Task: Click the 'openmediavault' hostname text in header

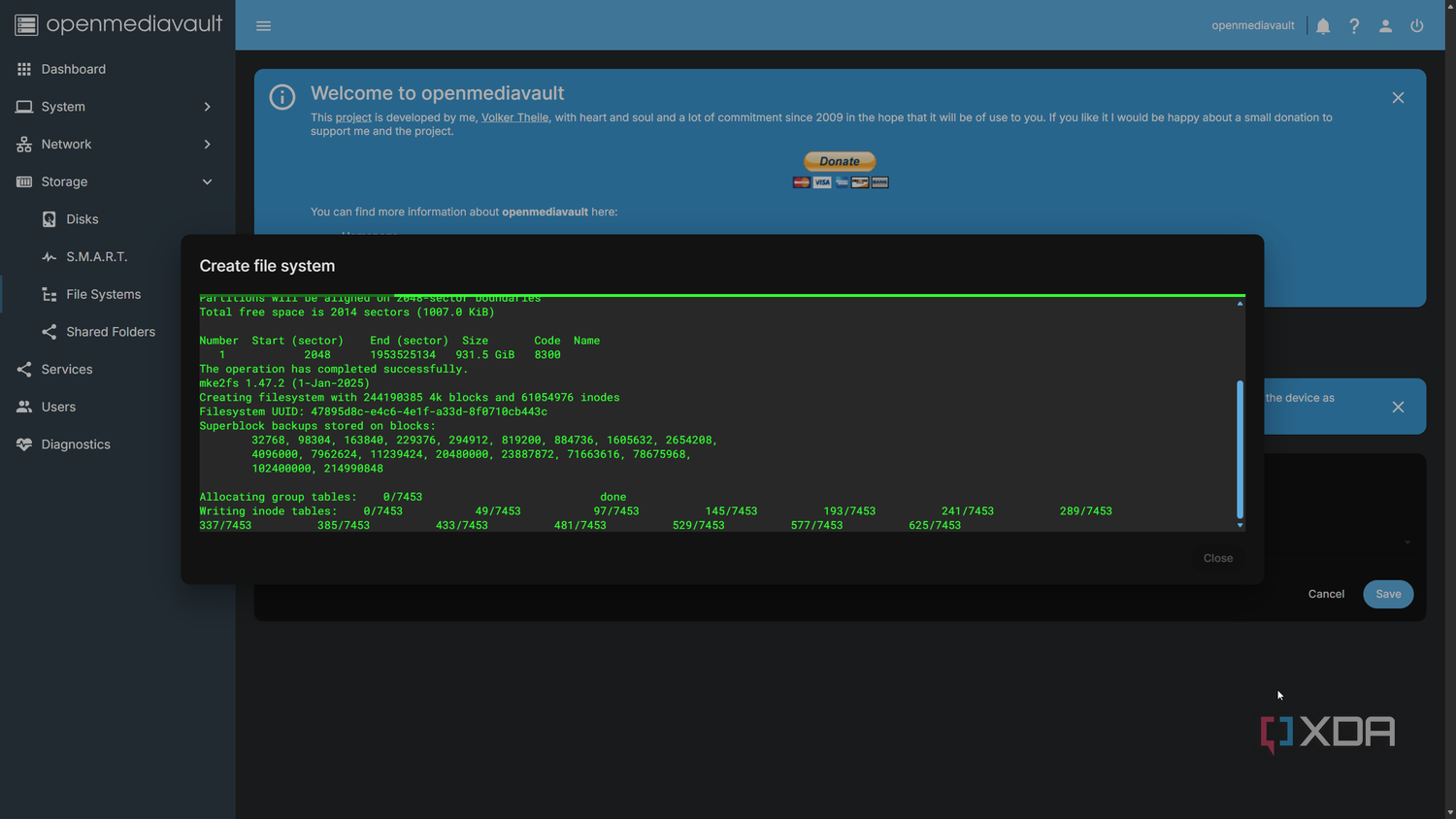Action: tap(1253, 26)
